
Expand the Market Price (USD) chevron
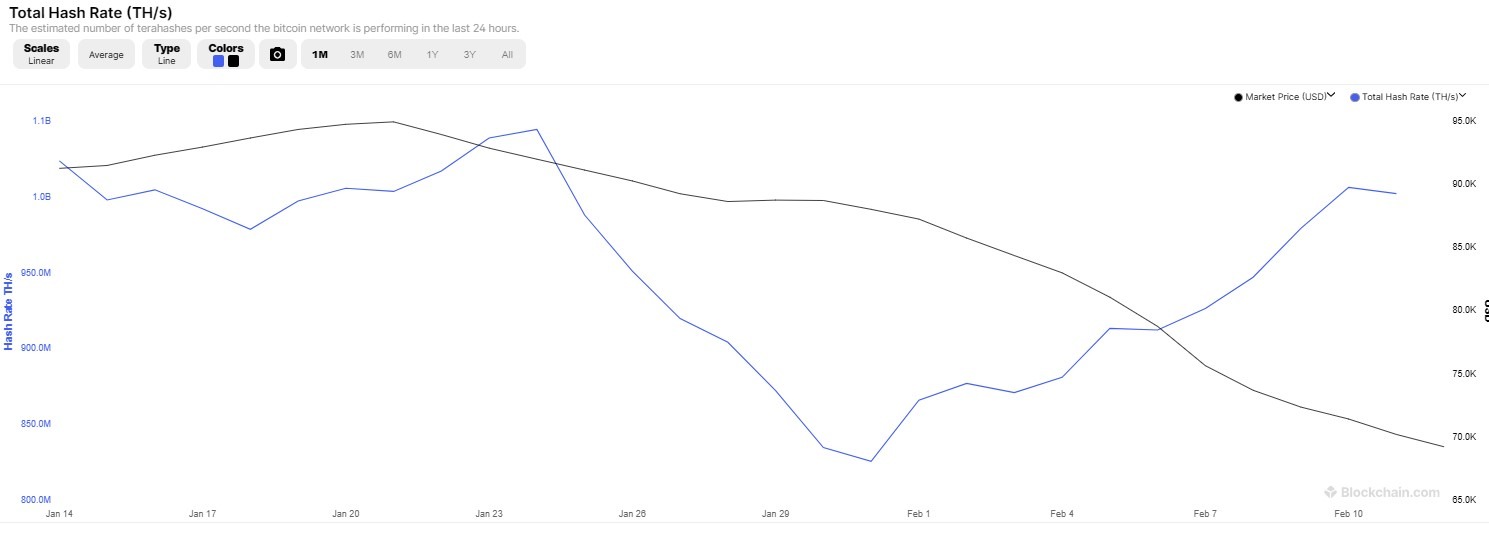(x=1331, y=96)
